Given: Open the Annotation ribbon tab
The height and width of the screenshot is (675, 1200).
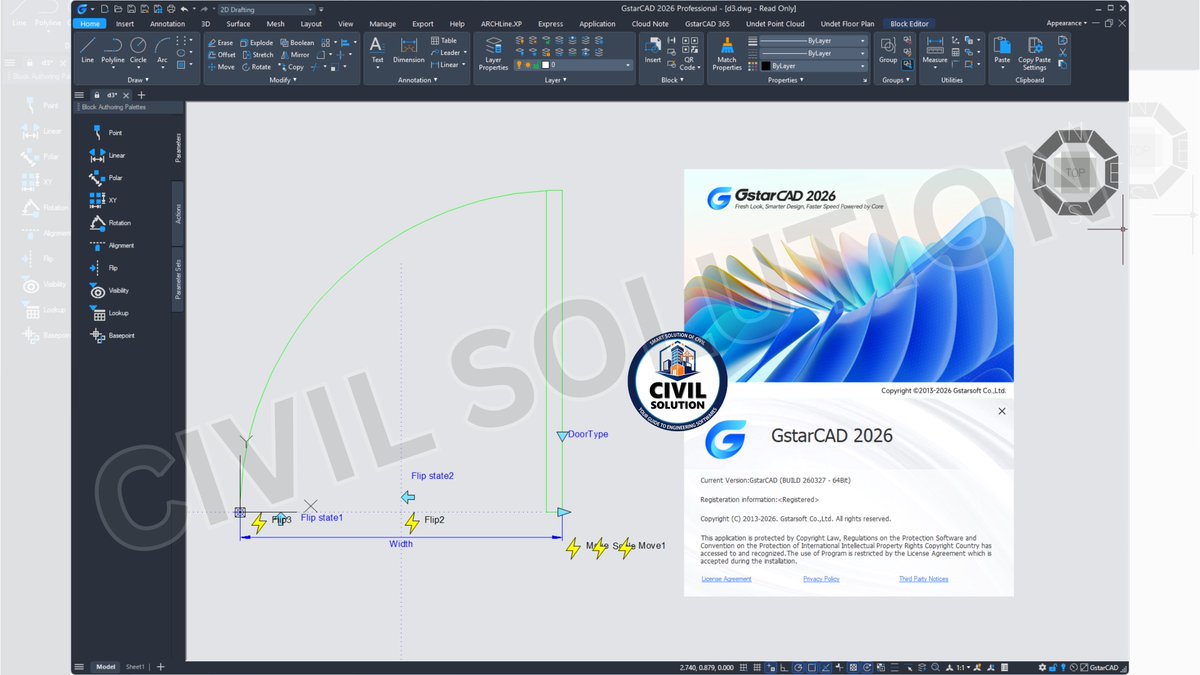Looking at the screenshot, I should pos(167,23).
